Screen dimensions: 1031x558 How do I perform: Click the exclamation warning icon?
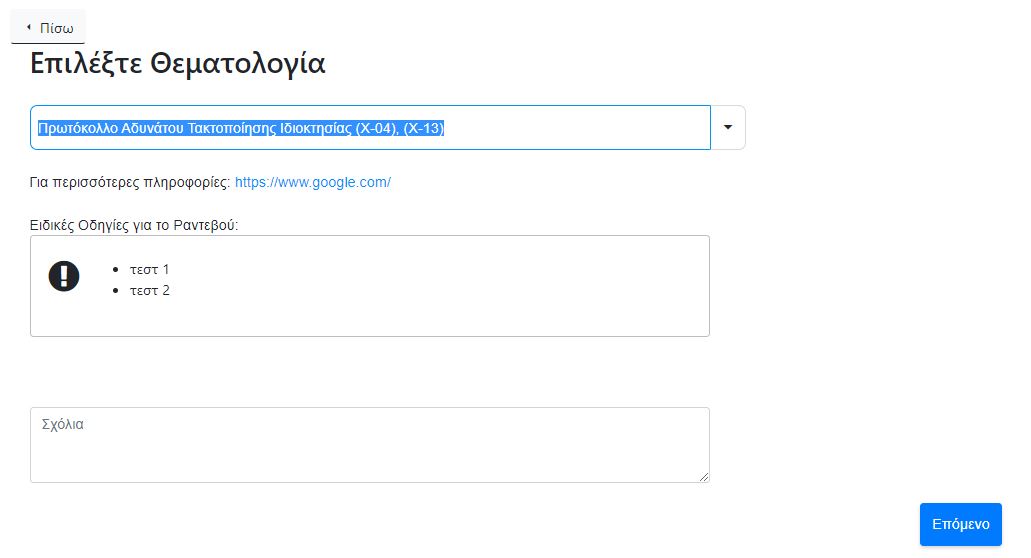(x=64, y=276)
